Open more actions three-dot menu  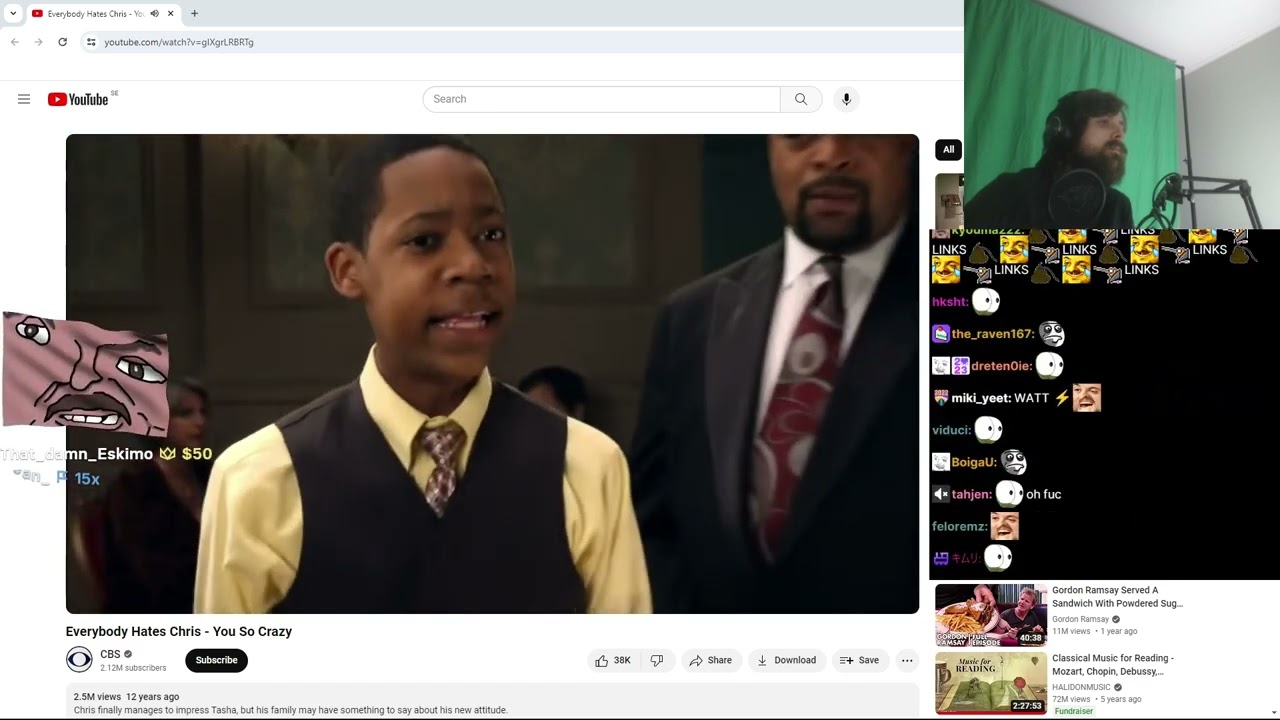click(907, 660)
